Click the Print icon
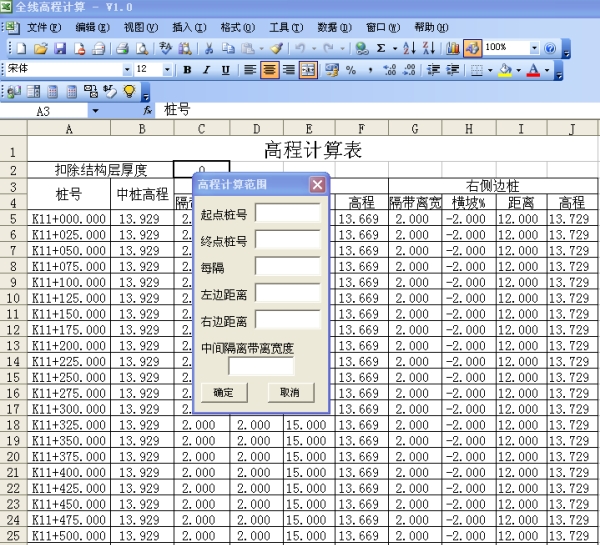 coord(121,48)
